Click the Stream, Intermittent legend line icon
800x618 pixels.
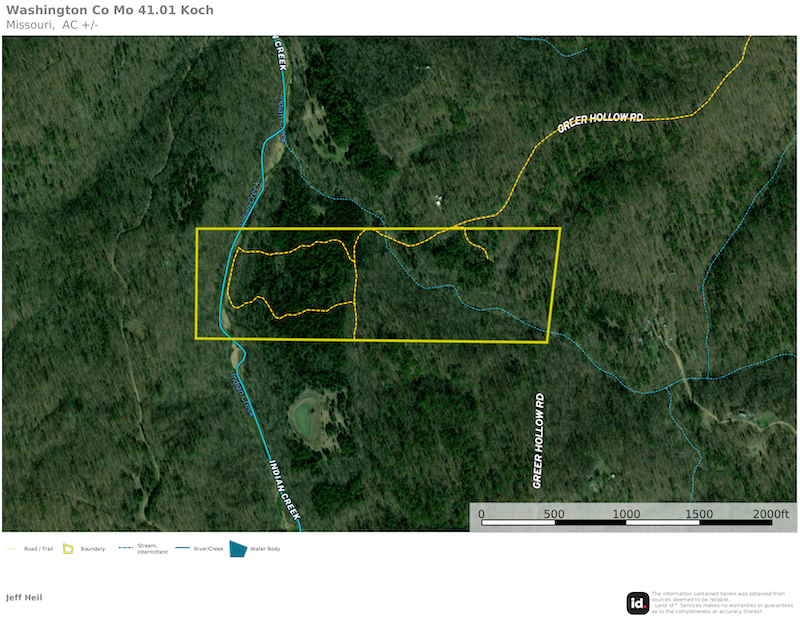pos(124,548)
